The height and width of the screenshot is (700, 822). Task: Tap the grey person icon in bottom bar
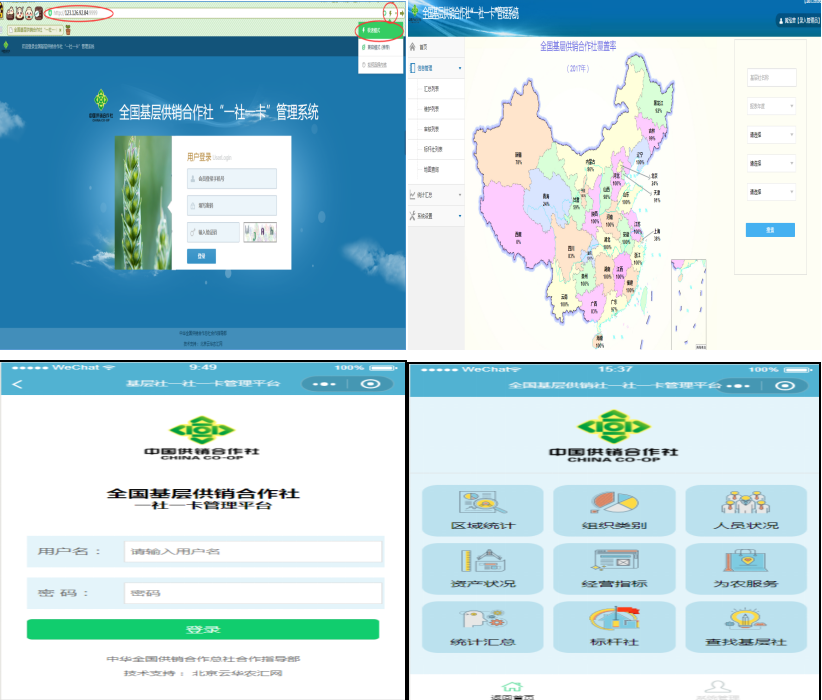[x=718, y=687]
